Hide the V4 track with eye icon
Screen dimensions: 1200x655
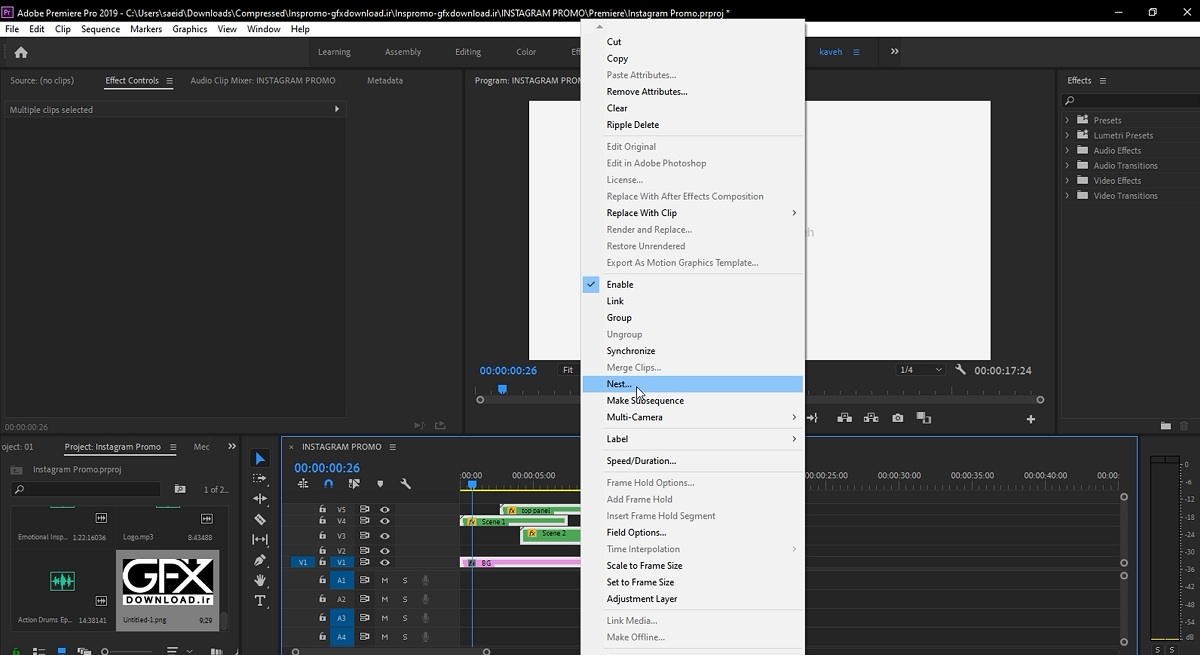point(385,522)
